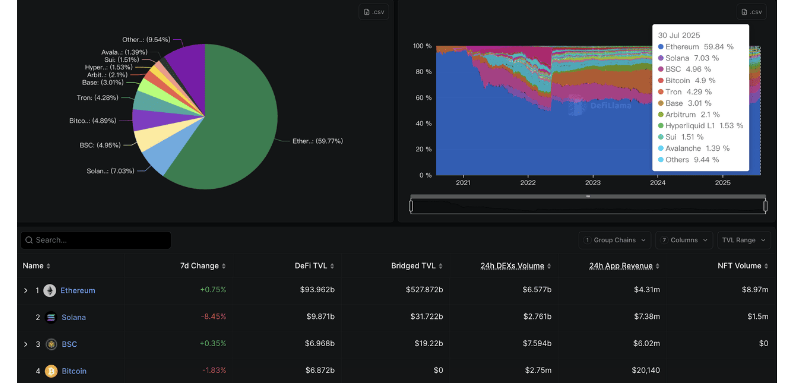Click left handle of chart range slider
Viewport: 802px width, 392px height.
point(411,206)
